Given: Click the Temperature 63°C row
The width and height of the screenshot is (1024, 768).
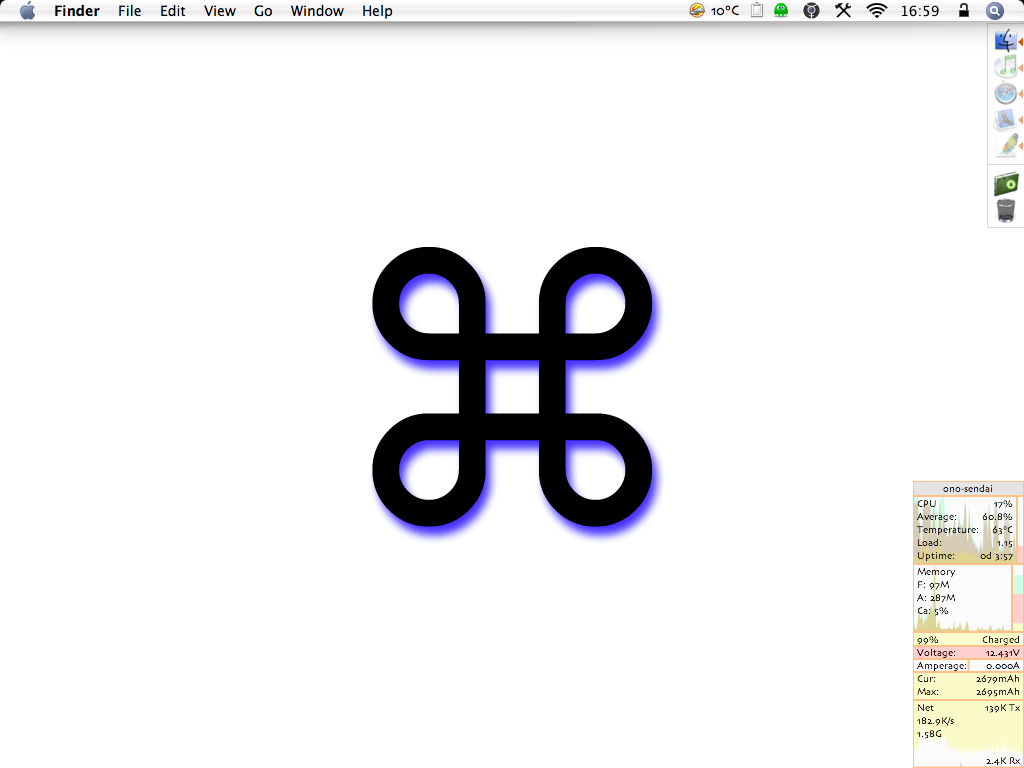Looking at the screenshot, I should (x=965, y=530).
